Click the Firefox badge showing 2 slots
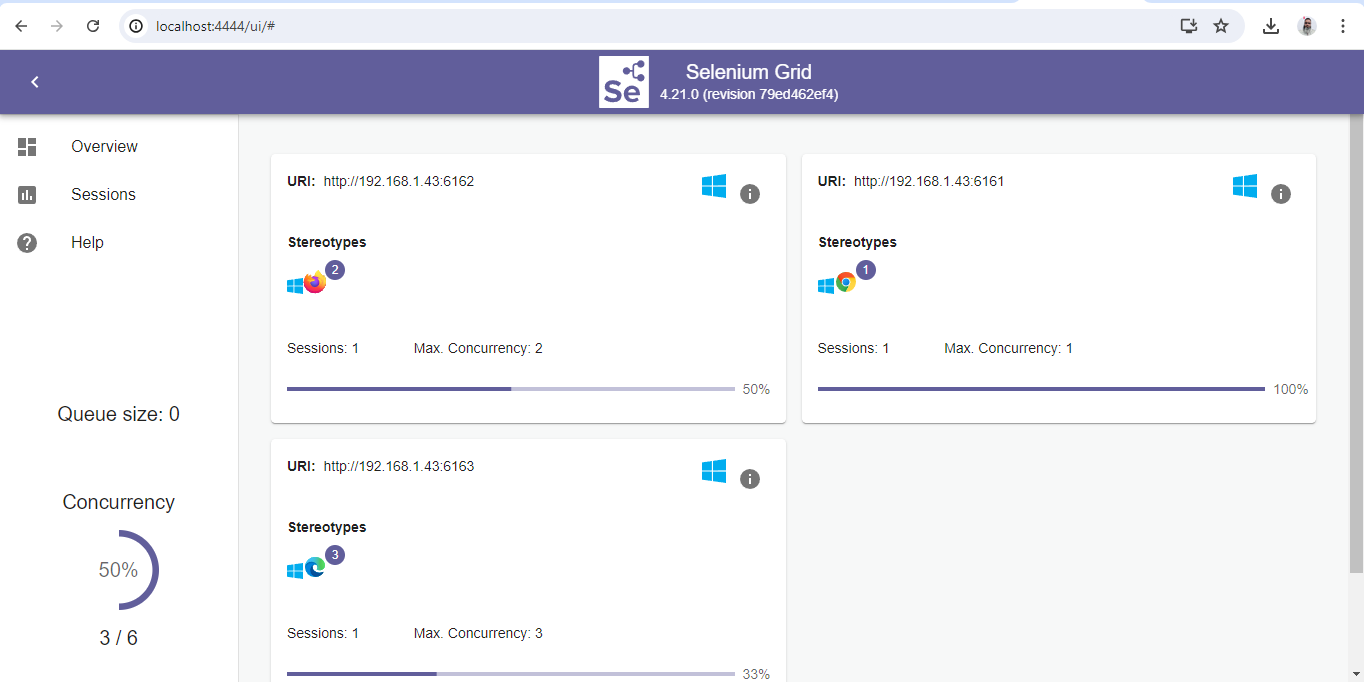Image resolution: width=1364 pixels, height=682 pixels. (334, 269)
